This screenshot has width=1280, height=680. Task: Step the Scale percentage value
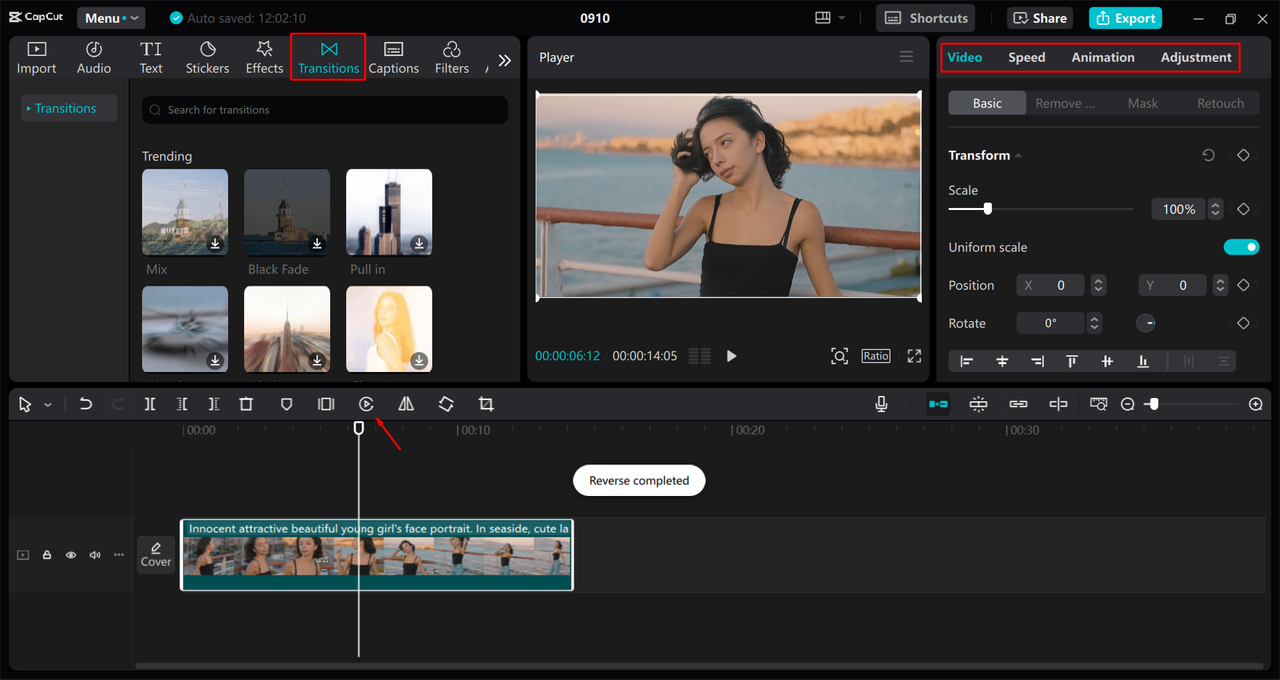tap(1215, 209)
